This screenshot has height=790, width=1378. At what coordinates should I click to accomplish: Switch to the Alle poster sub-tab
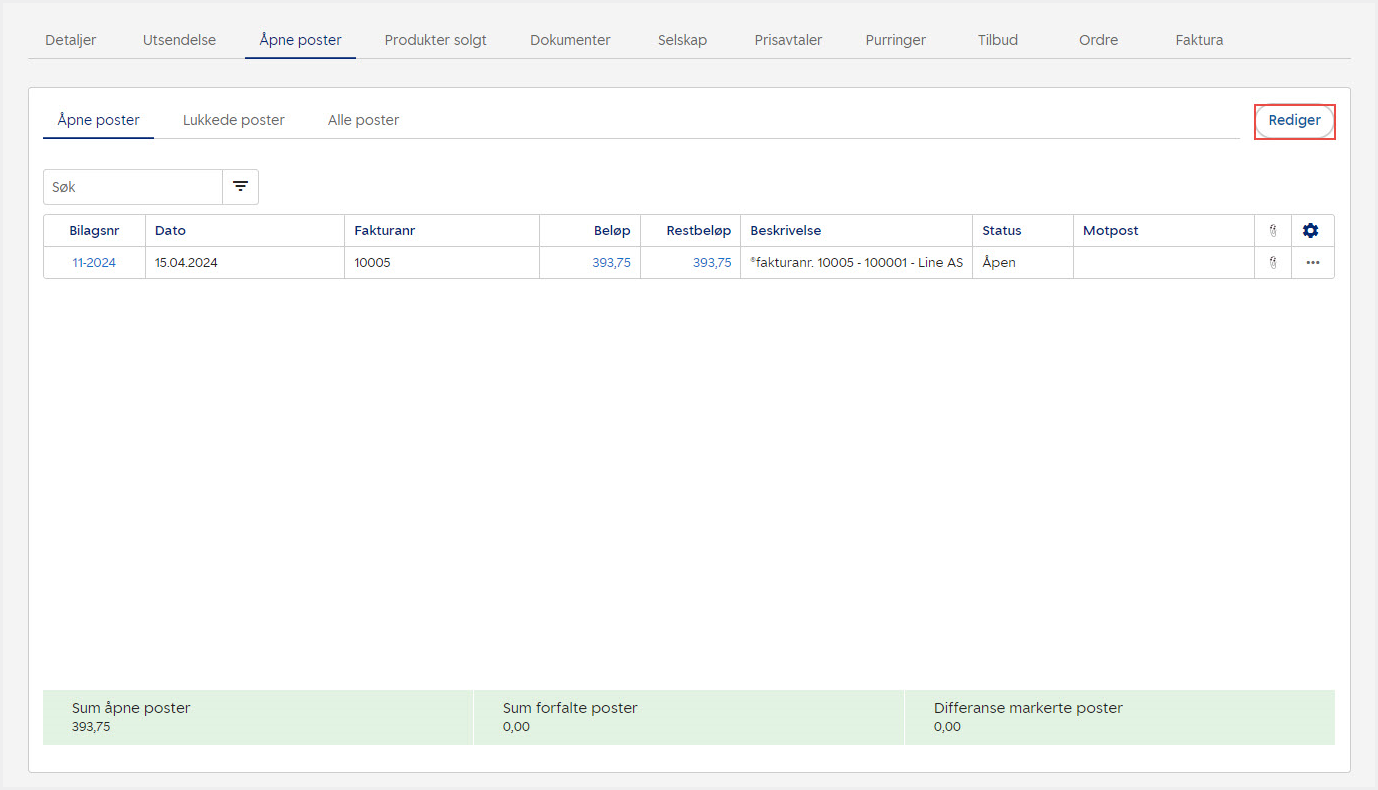point(363,120)
